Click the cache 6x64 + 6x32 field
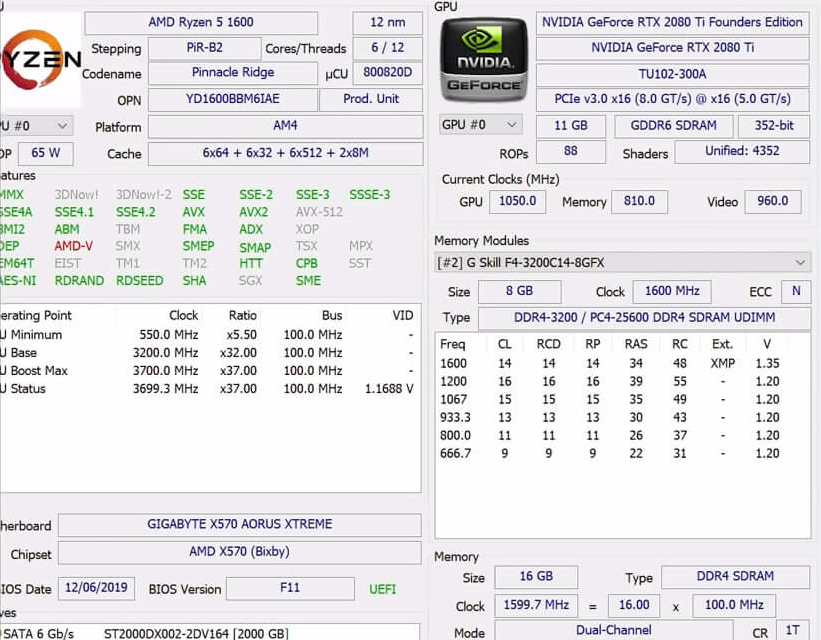Image resolution: width=821 pixels, height=640 pixels. pyautogui.click(x=285, y=153)
